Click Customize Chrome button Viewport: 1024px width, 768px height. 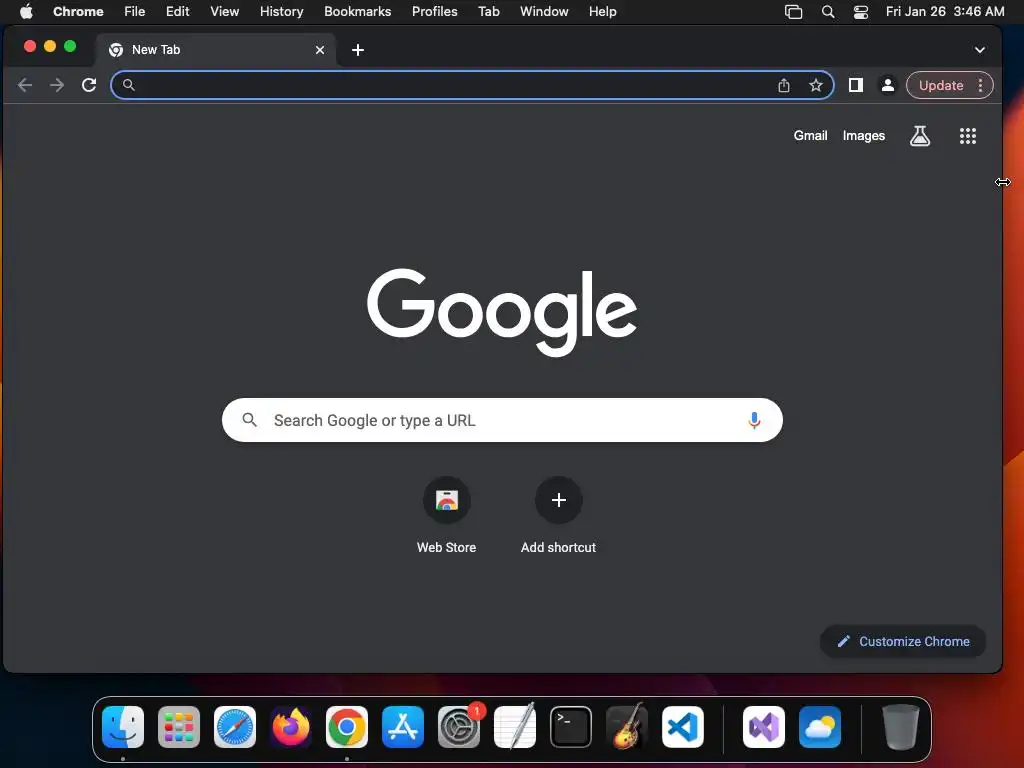(x=903, y=641)
